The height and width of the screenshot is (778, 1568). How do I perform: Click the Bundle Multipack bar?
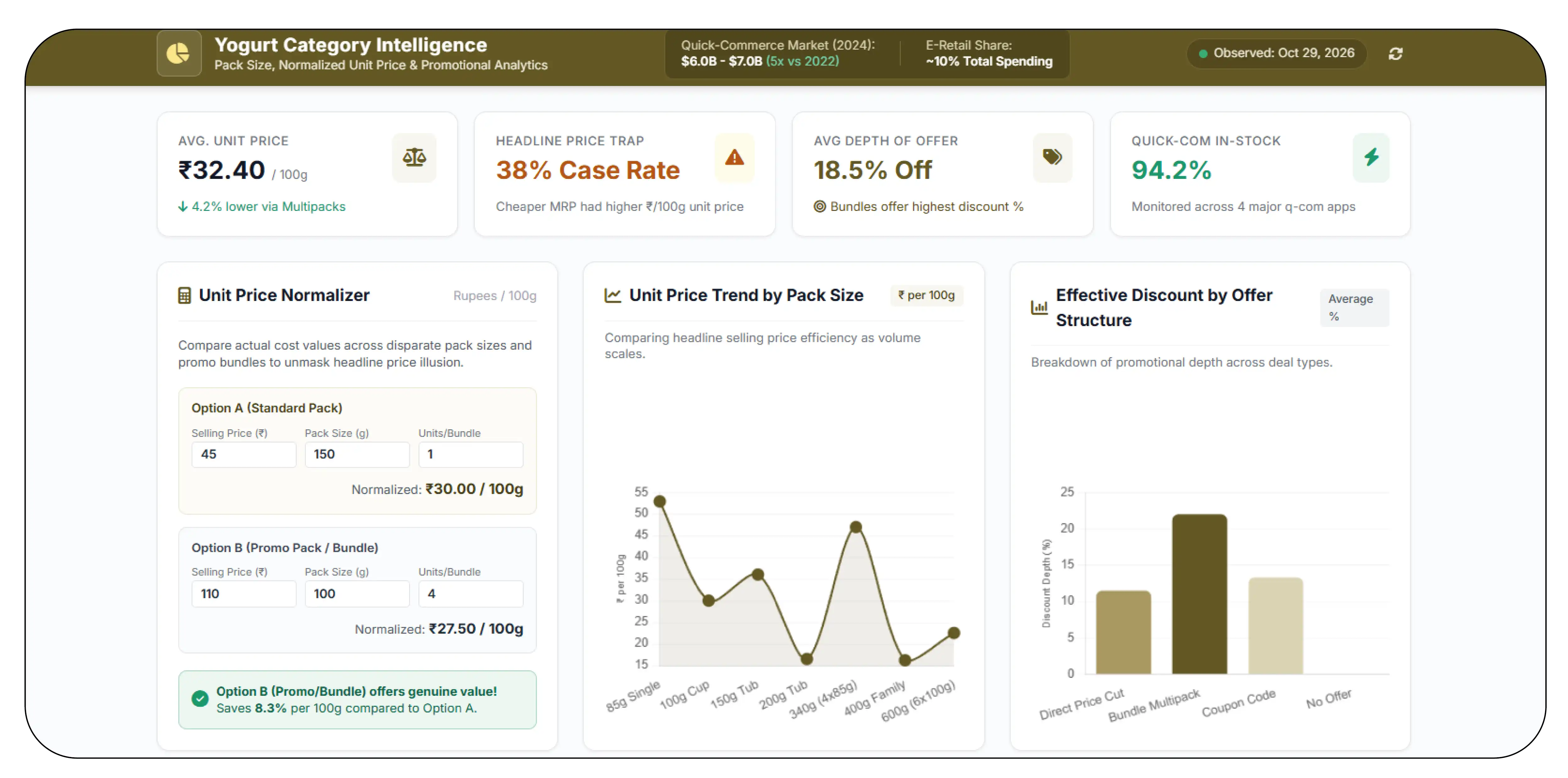(1199, 594)
